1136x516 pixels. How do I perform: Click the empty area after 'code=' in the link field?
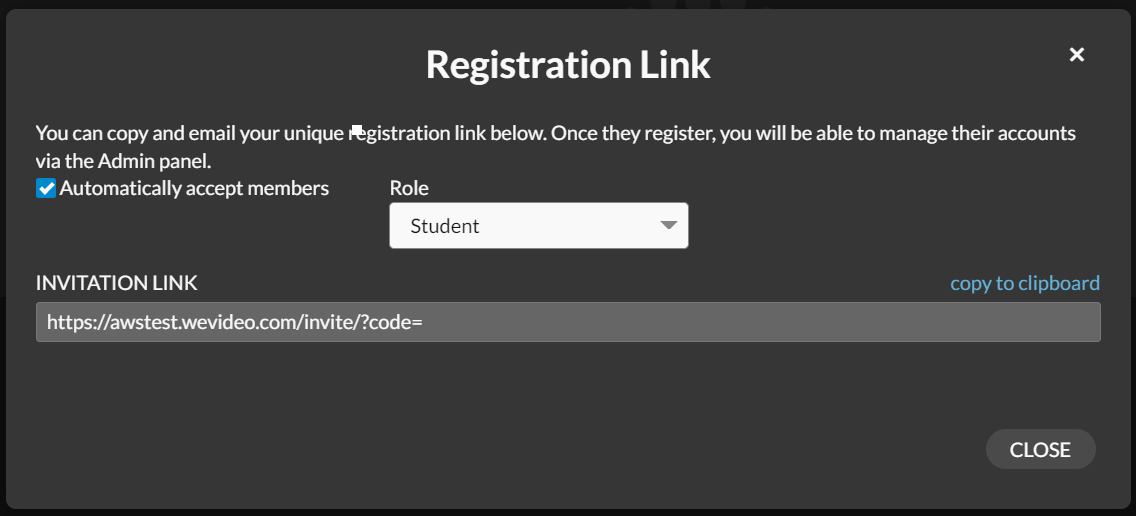click(761, 322)
